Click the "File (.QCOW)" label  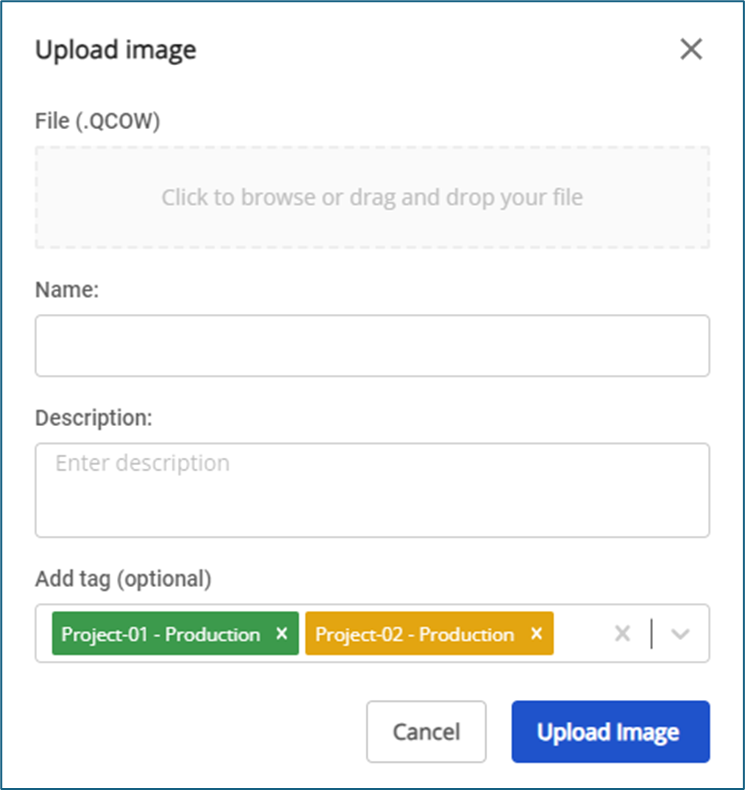pyautogui.click(x=97, y=121)
